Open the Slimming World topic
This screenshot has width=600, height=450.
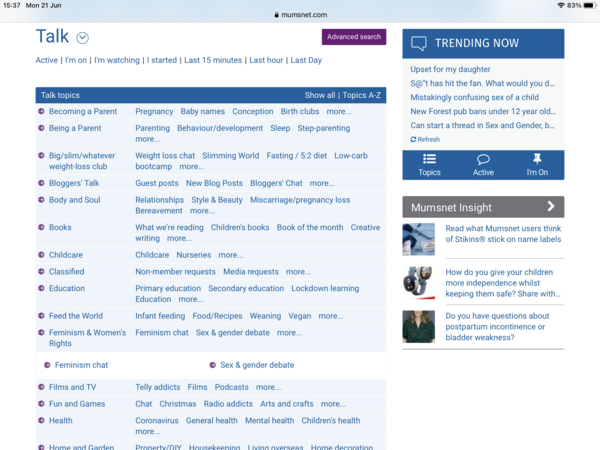click(x=231, y=156)
